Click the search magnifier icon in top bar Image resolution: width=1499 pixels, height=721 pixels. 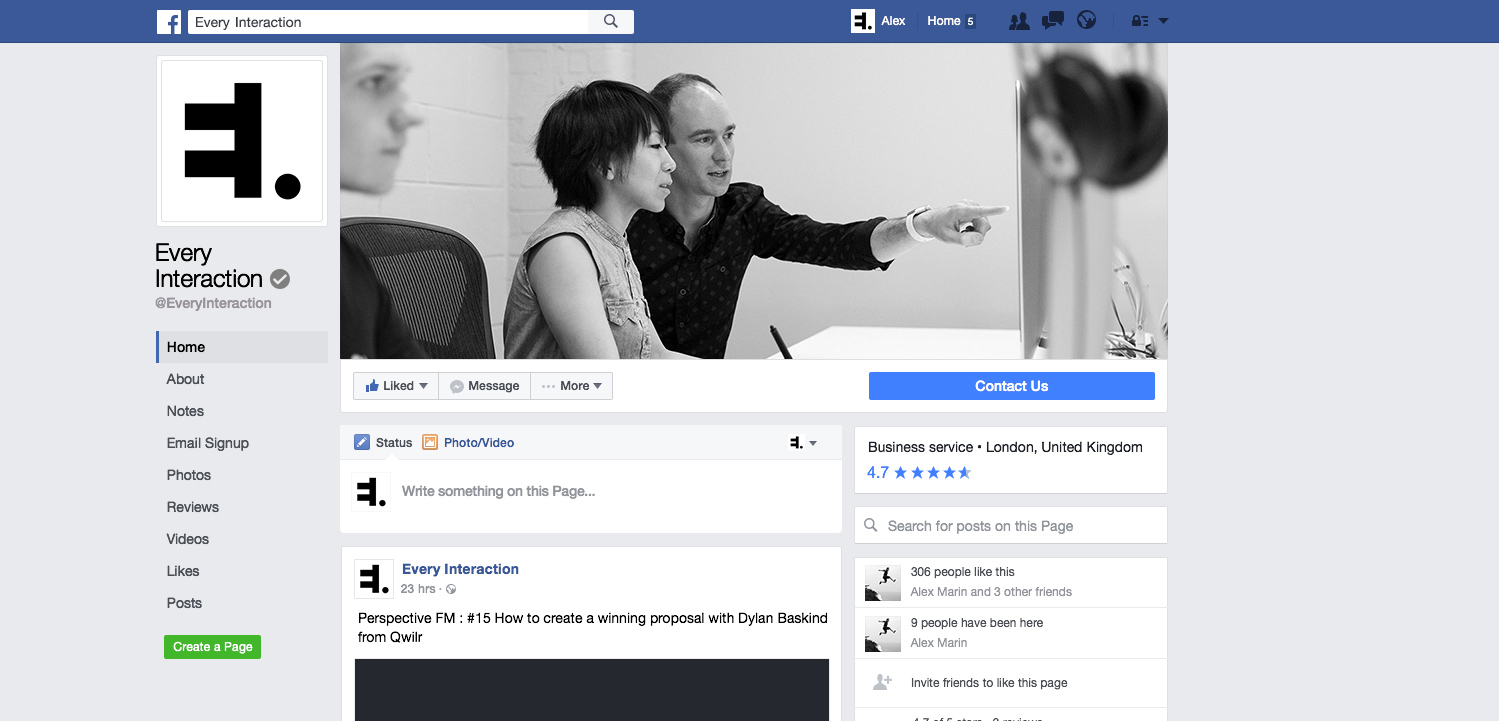[x=611, y=22]
